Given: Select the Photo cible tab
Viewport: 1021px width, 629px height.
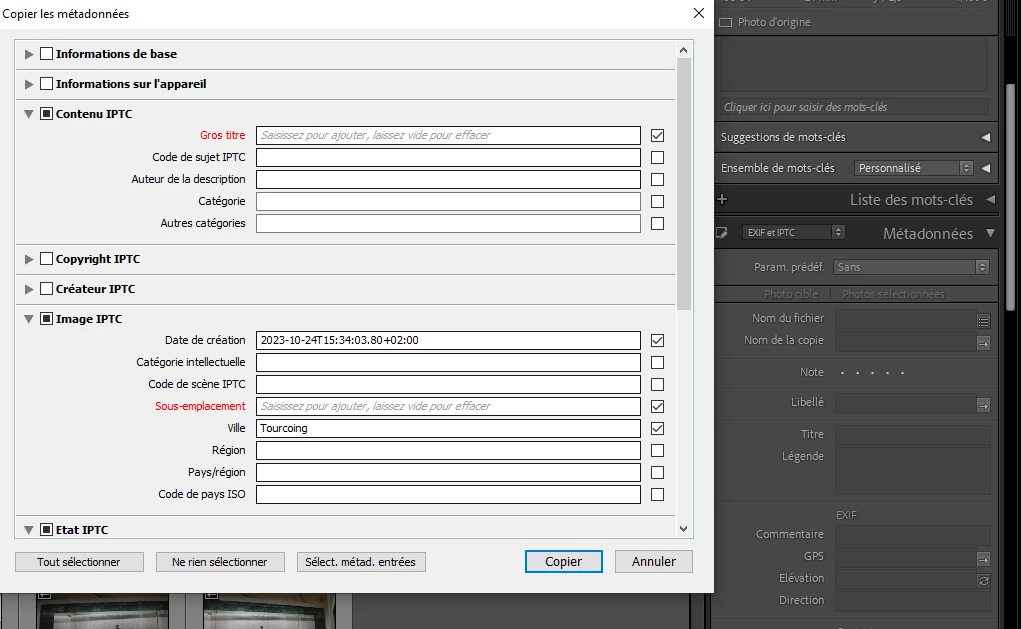Looking at the screenshot, I should pos(790,294).
